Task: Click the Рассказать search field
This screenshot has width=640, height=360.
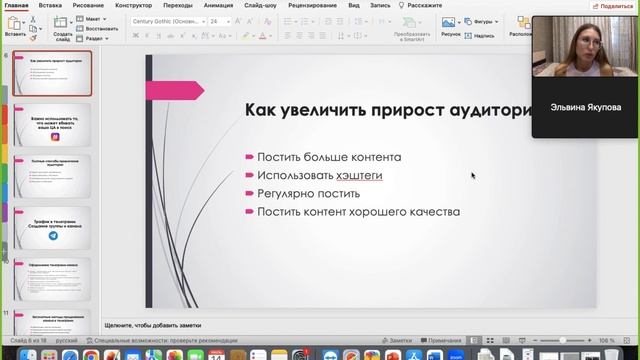Action: [x=420, y=5]
